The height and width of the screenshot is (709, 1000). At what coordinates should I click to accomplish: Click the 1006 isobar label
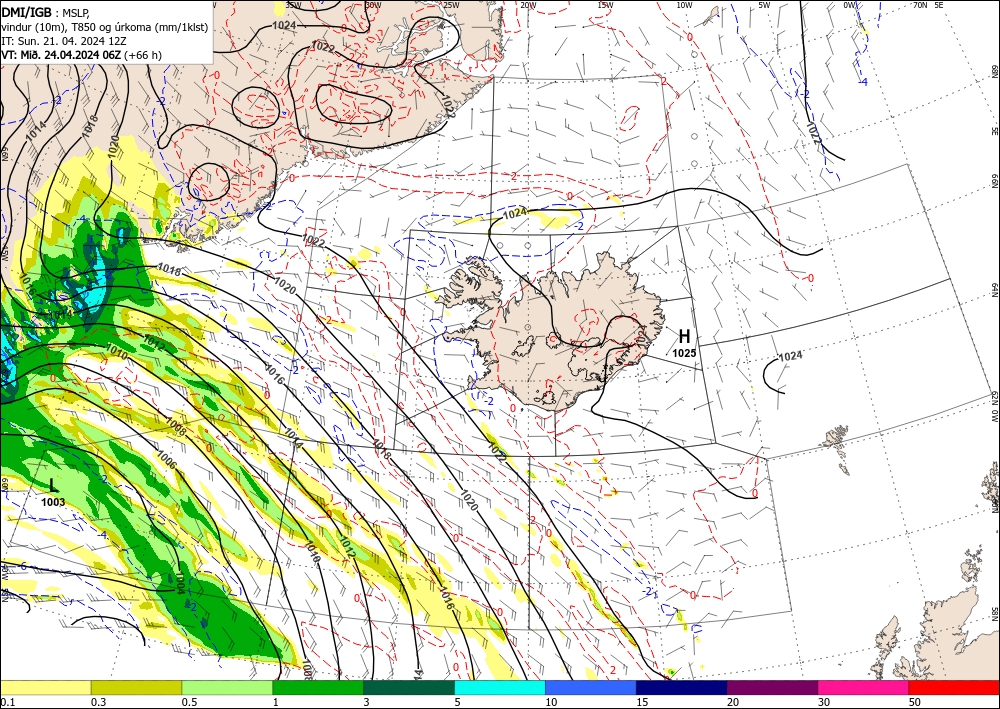coord(166,460)
